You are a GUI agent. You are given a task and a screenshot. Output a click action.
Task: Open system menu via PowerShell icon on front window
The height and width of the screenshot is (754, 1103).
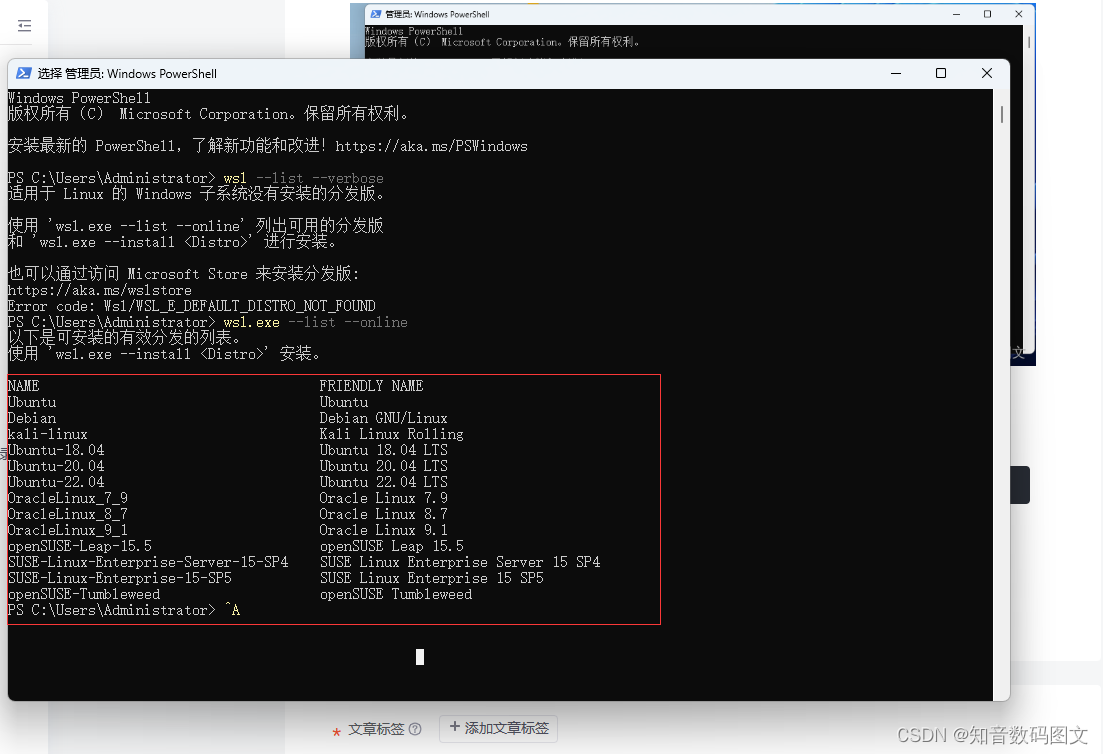point(23,73)
